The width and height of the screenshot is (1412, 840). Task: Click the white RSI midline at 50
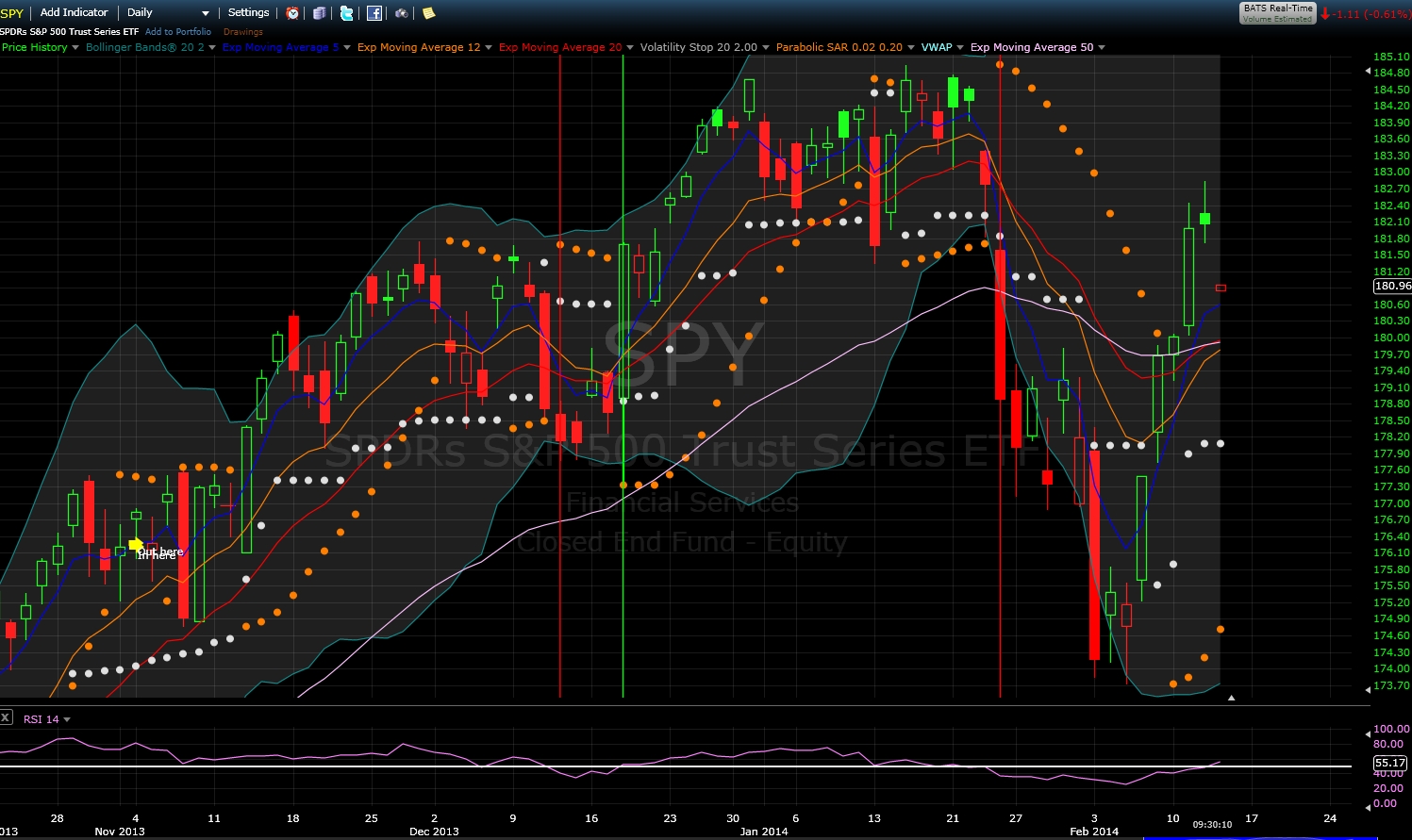click(x=675, y=766)
